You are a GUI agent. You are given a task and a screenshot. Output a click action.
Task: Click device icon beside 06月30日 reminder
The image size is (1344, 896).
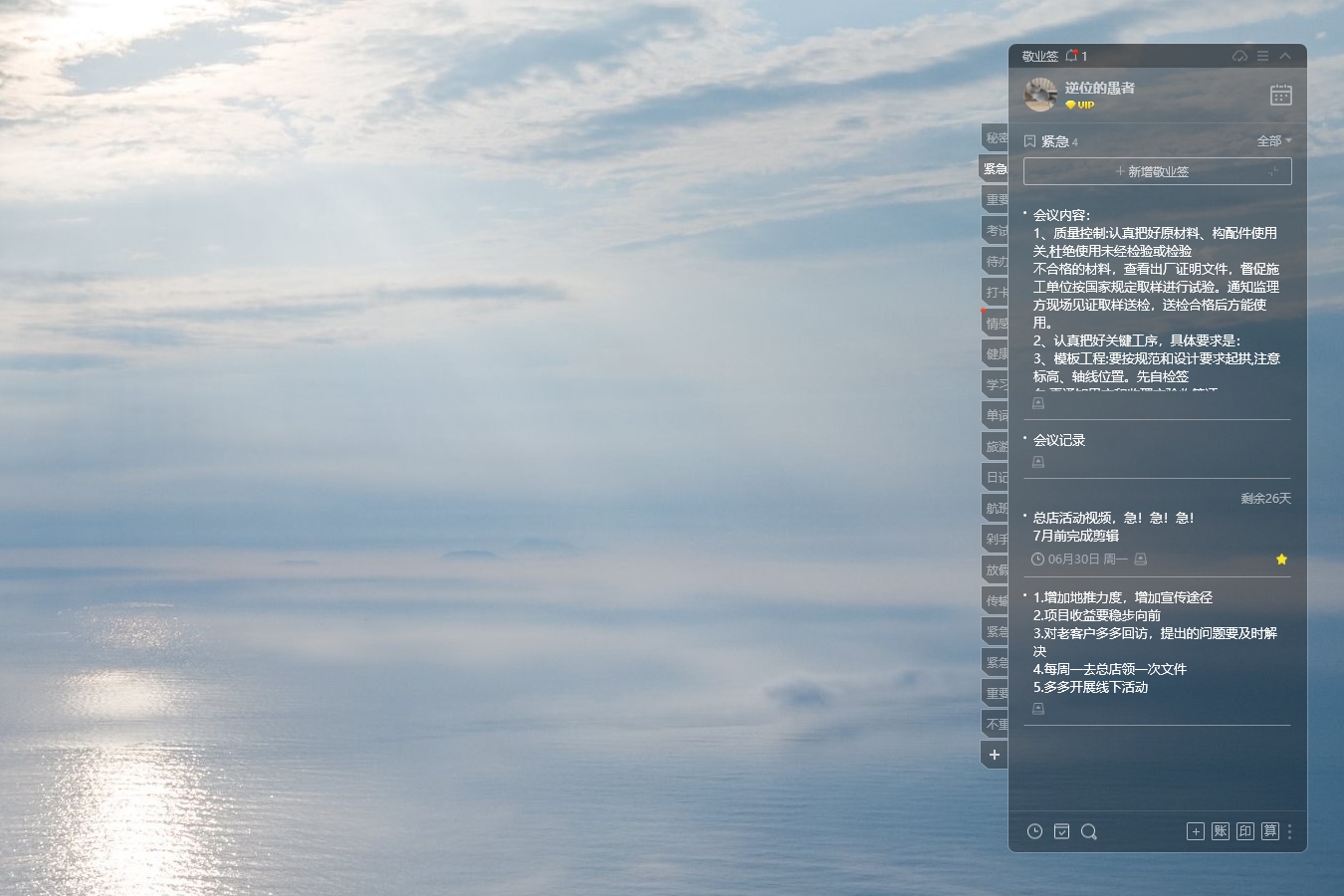click(1141, 560)
